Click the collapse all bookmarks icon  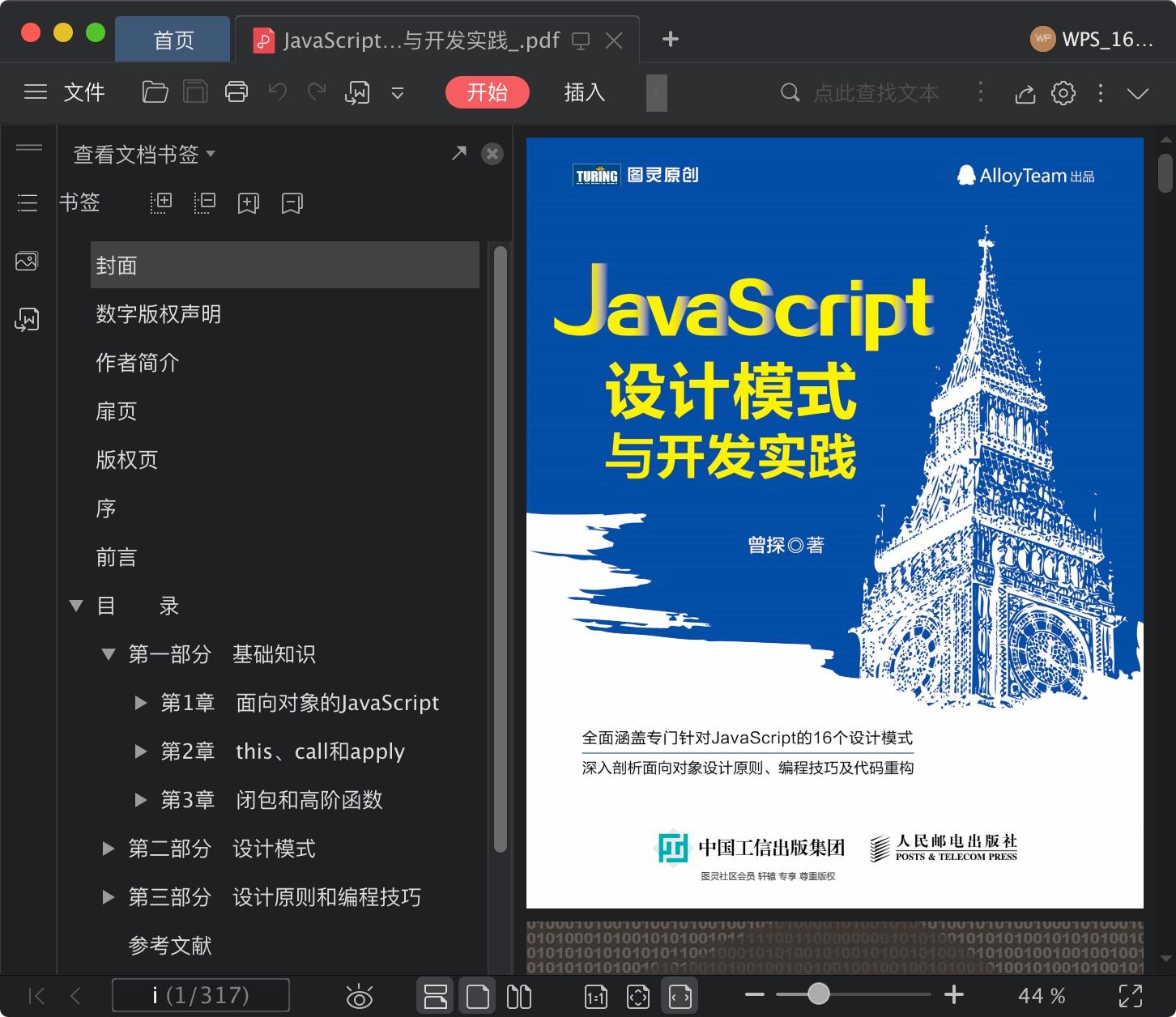205,202
